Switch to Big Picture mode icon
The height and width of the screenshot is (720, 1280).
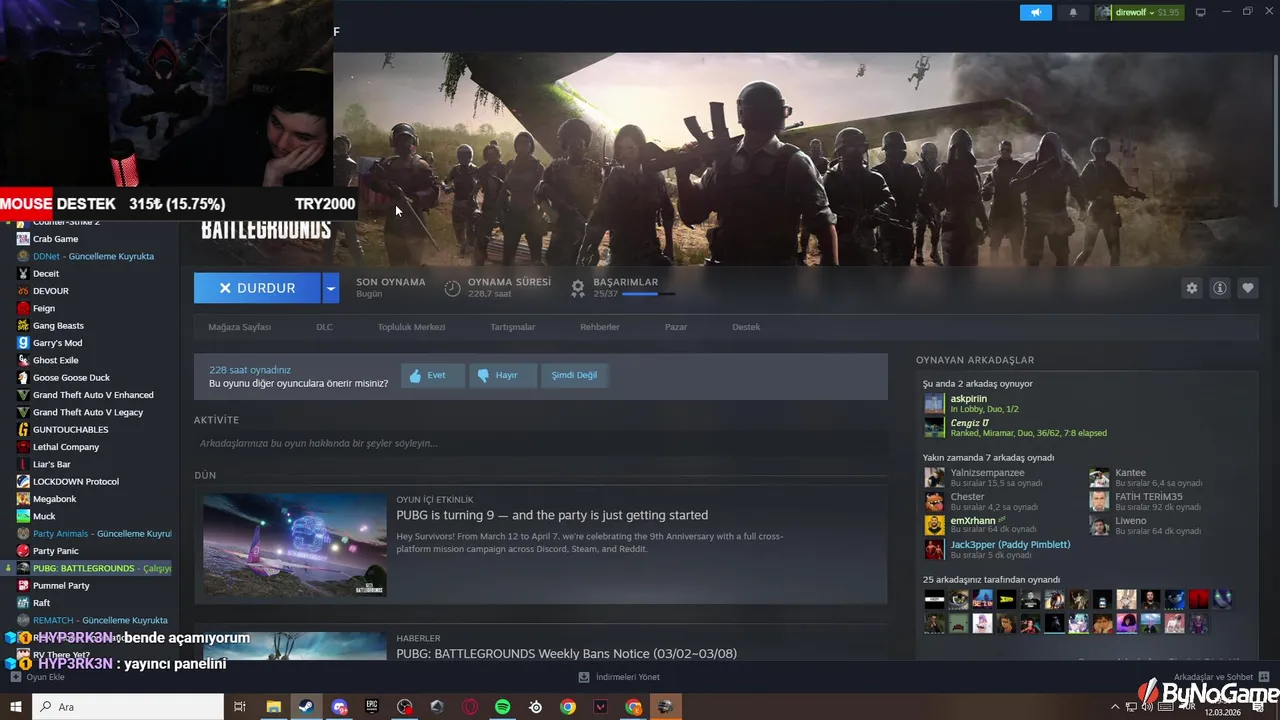(1201, 12)
